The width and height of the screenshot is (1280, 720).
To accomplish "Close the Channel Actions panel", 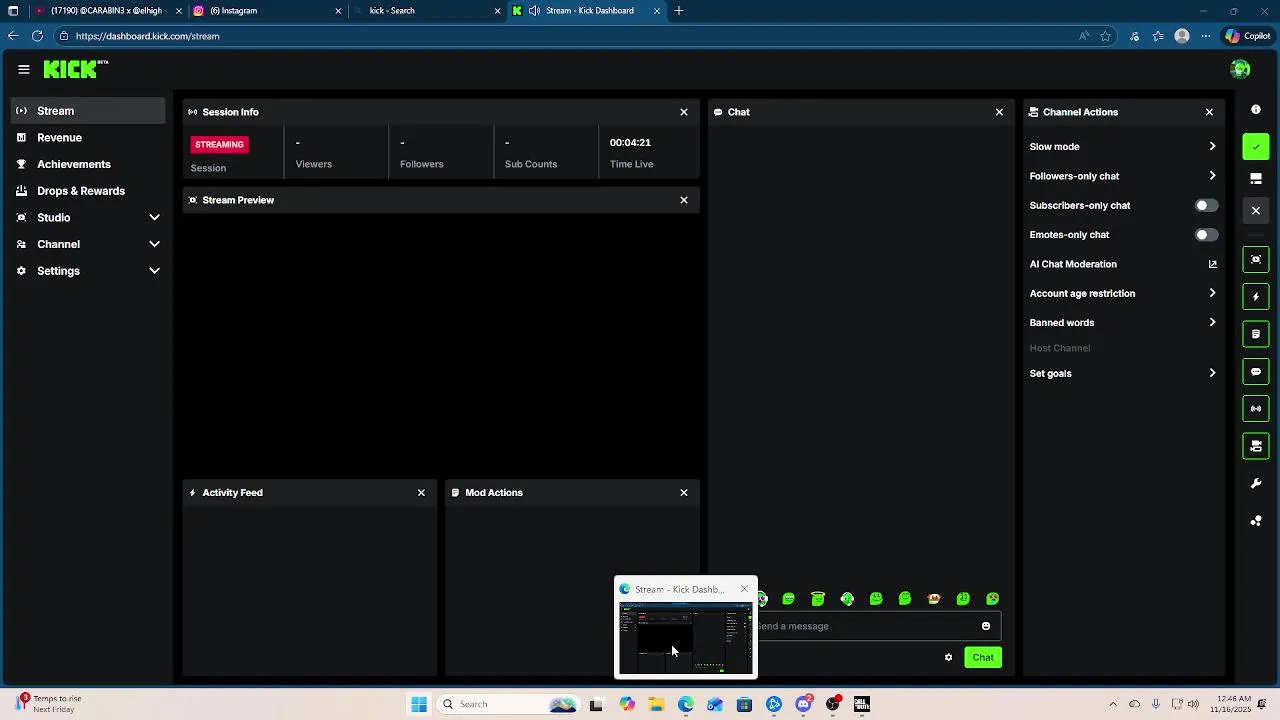I will click(x=1209, y=112).
